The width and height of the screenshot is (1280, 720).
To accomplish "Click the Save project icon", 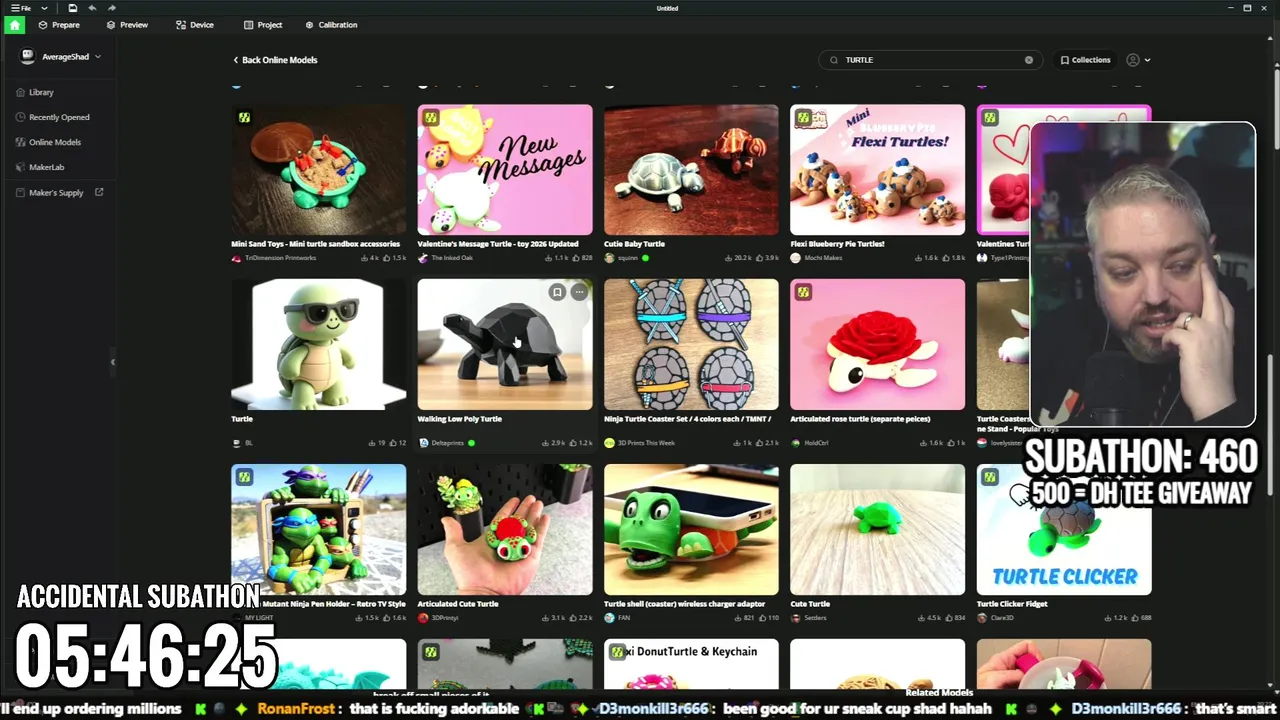I will point(72,8).
